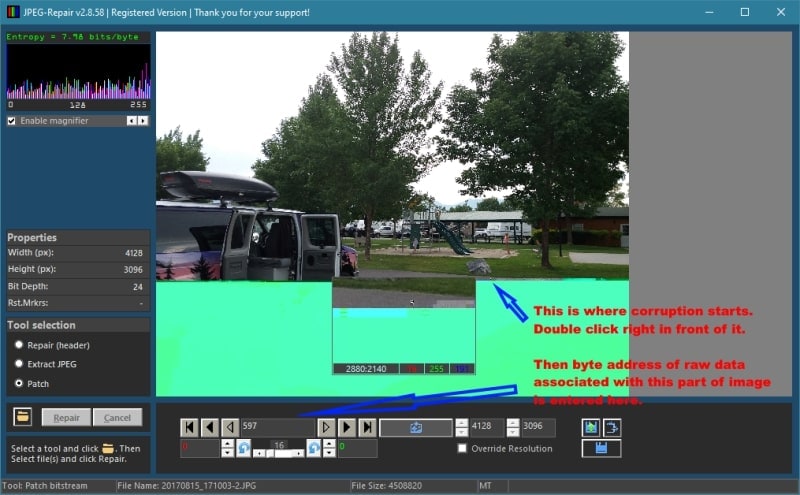800x495 pixels.
Task: Increase height value with up stepper
Action: tap(513, 423)
